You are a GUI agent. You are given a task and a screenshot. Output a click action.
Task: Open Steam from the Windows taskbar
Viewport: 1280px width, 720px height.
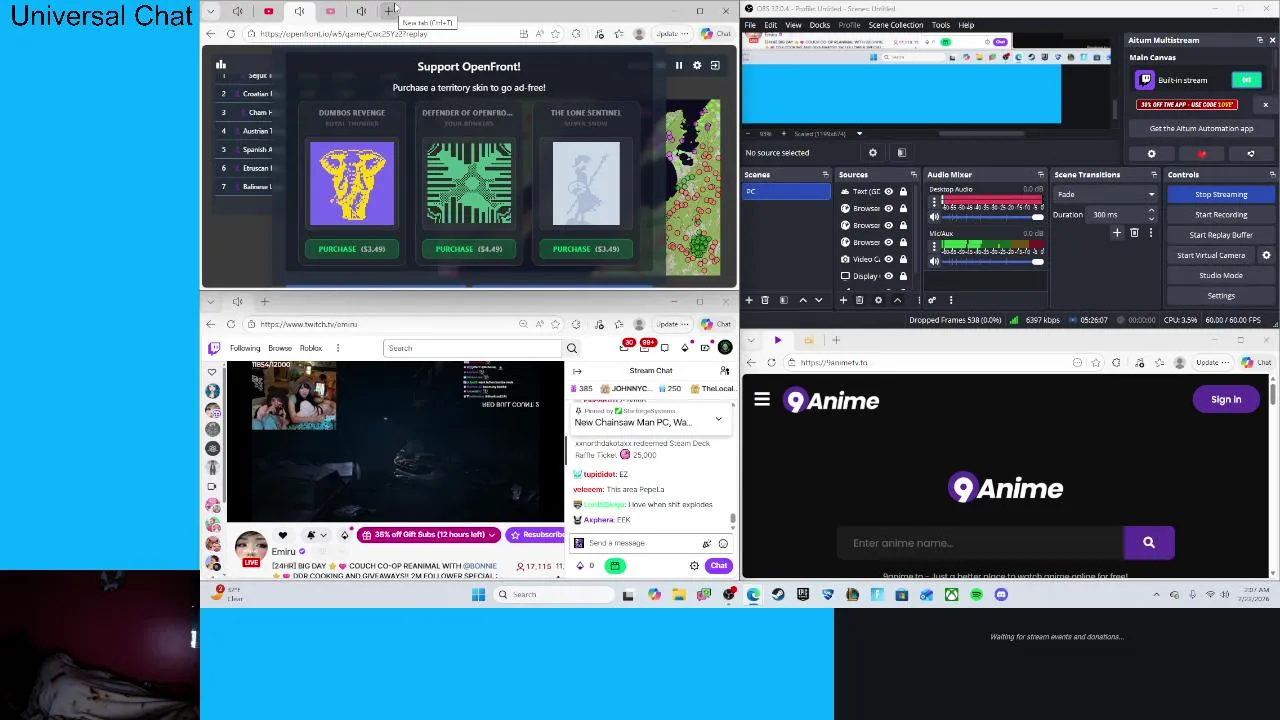pyautogui.click(x=778, y=595)
